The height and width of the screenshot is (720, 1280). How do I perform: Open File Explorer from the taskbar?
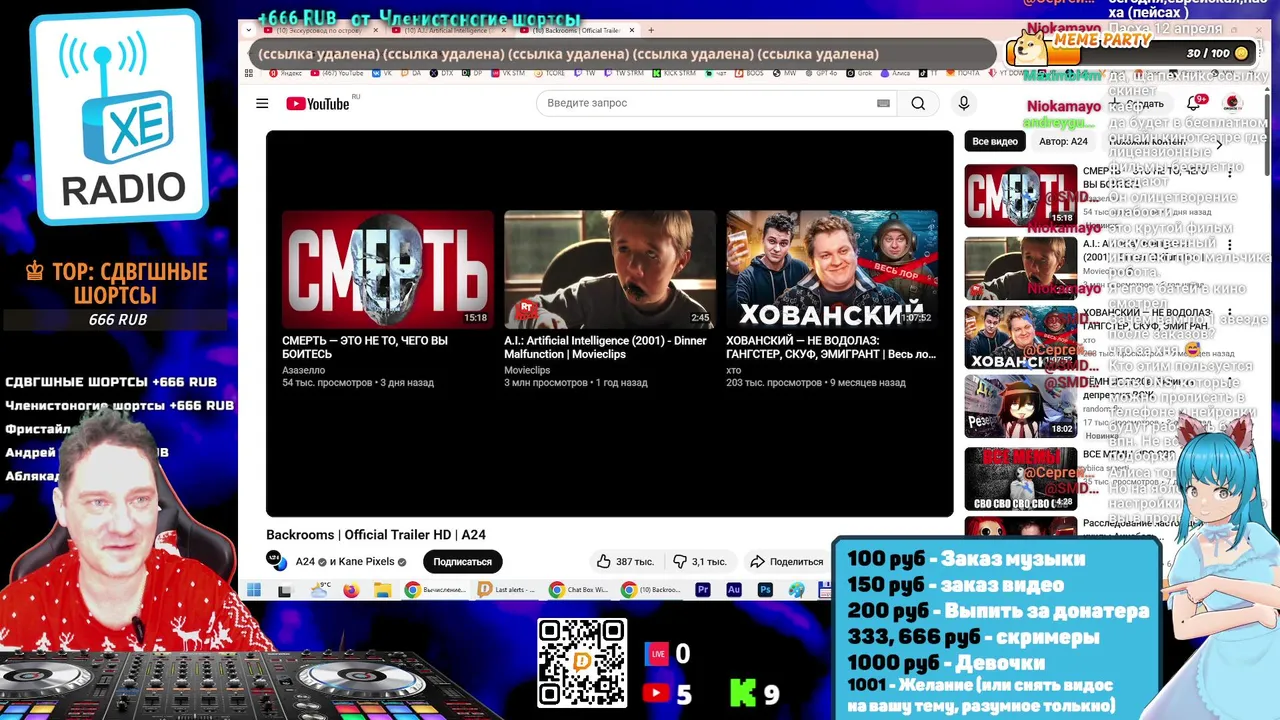(382, 590)
